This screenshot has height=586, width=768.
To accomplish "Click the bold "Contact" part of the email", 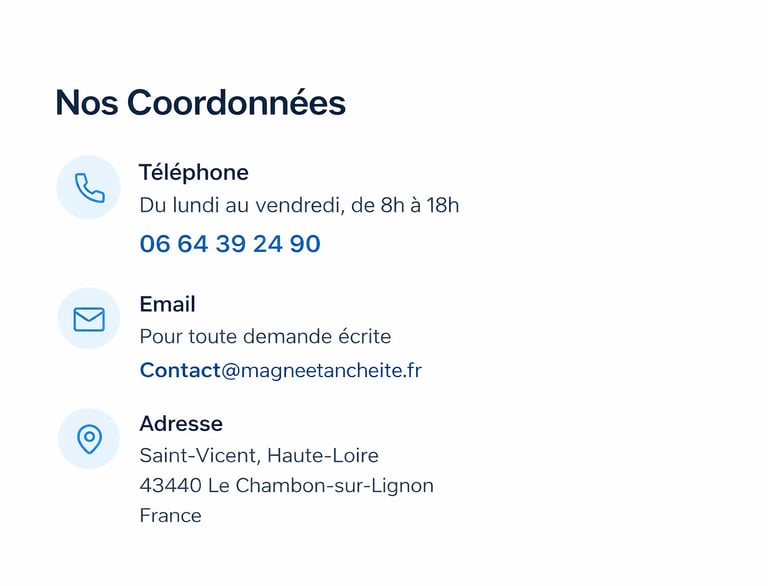I will (180, 370).
